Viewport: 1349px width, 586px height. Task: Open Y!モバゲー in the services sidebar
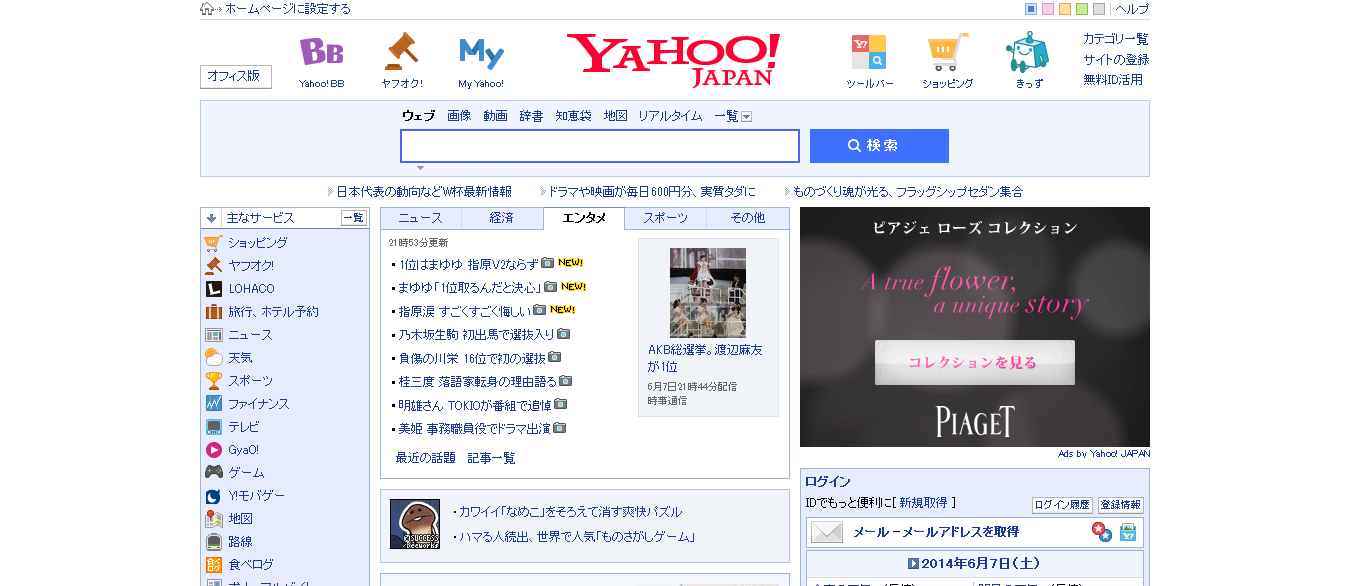256,496
